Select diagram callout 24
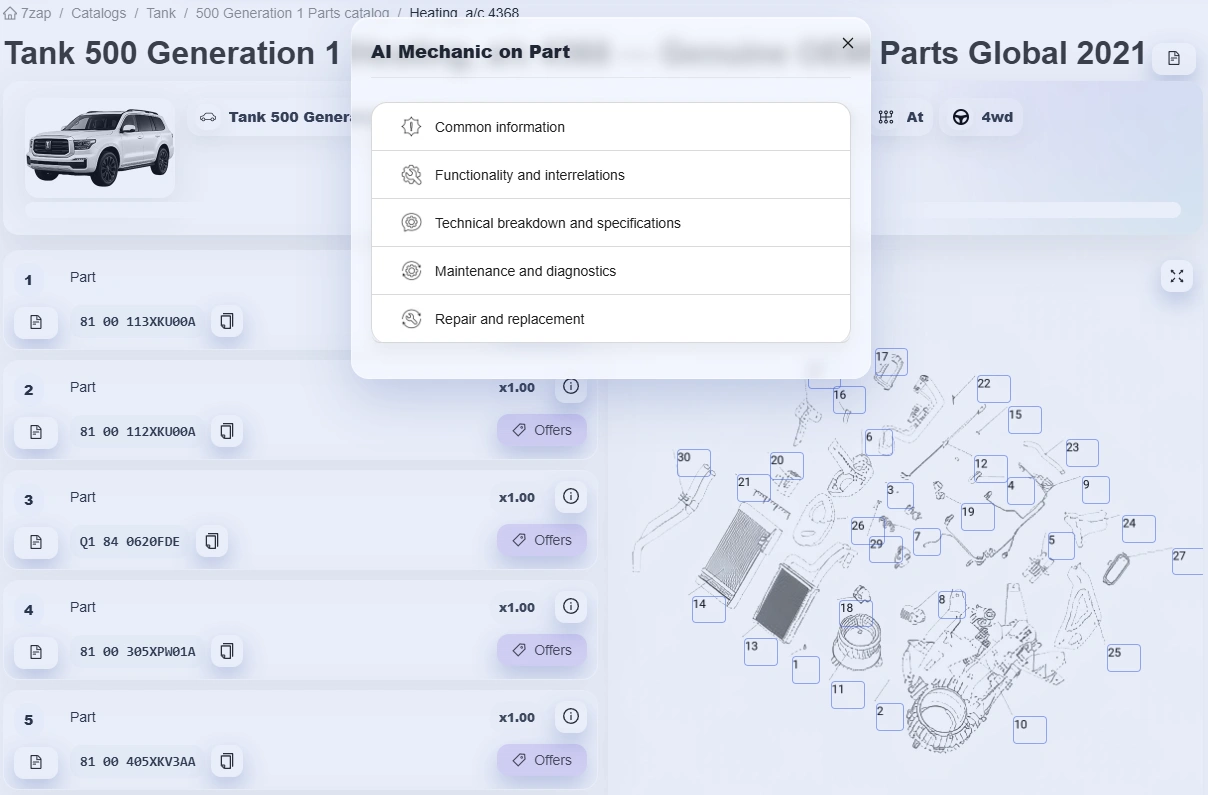The width and height of the screenshot is (1208, 795). (1138, 529)
